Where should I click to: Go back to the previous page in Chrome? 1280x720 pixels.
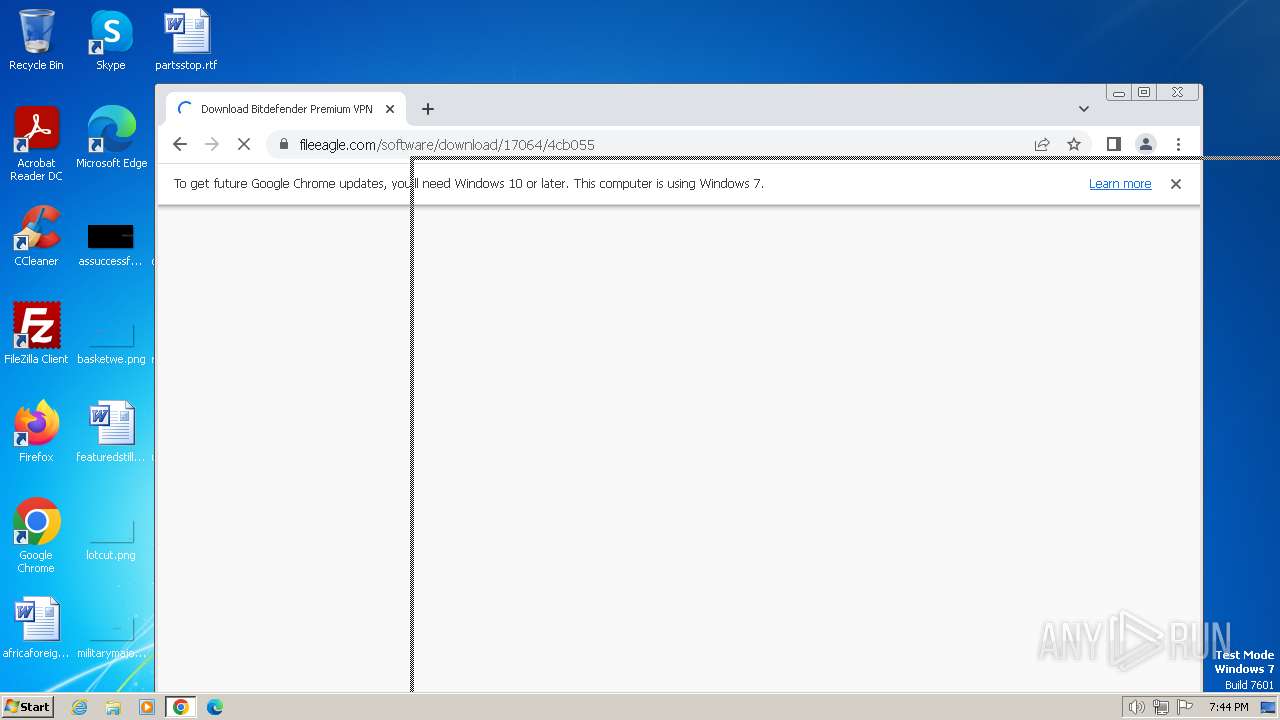click(x=180, y=144)
